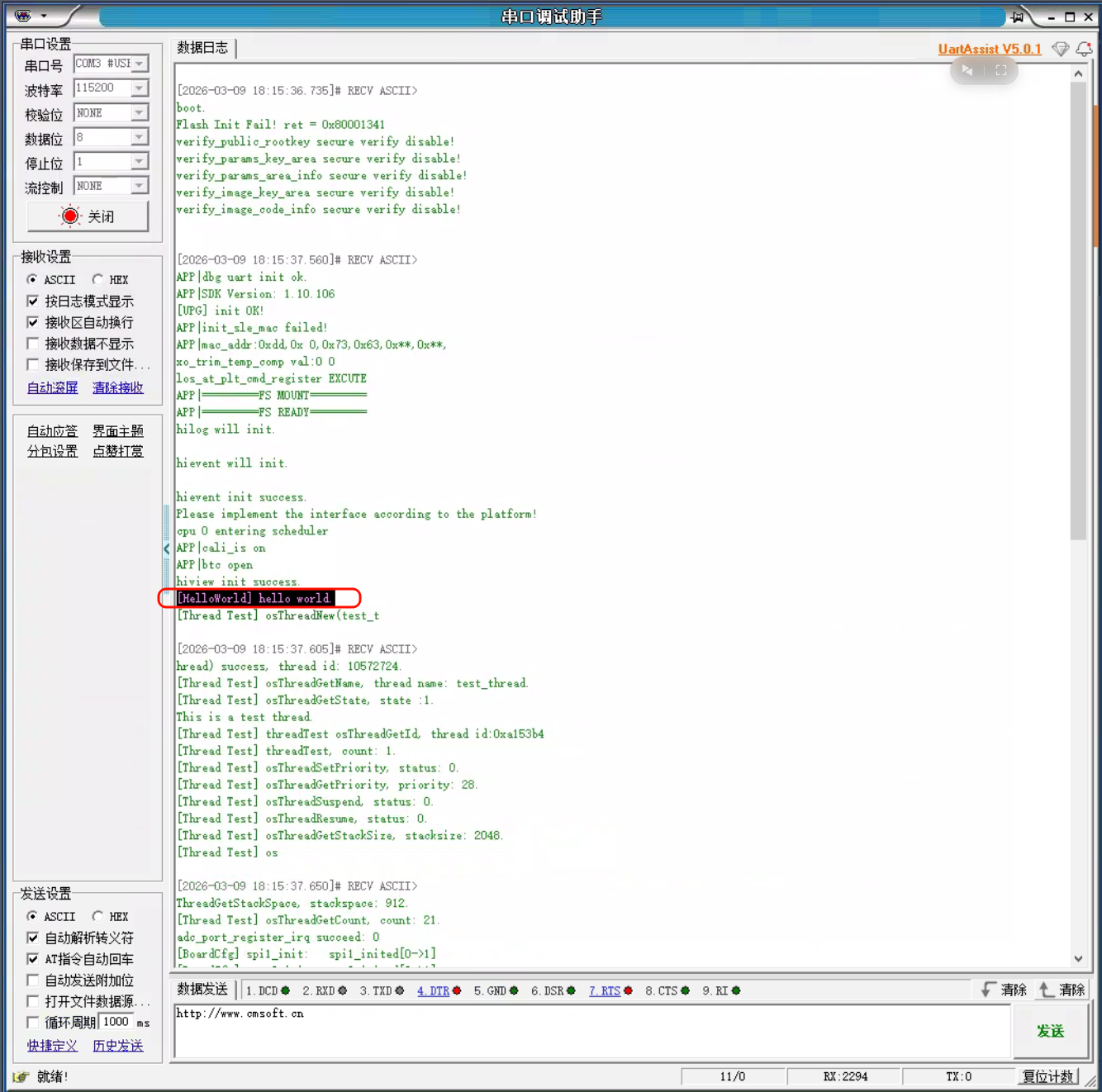Enable 接收数据不显示 checkbox
The width and height of the screenshot is (1102, 1092).
click(x=33, y=344)
